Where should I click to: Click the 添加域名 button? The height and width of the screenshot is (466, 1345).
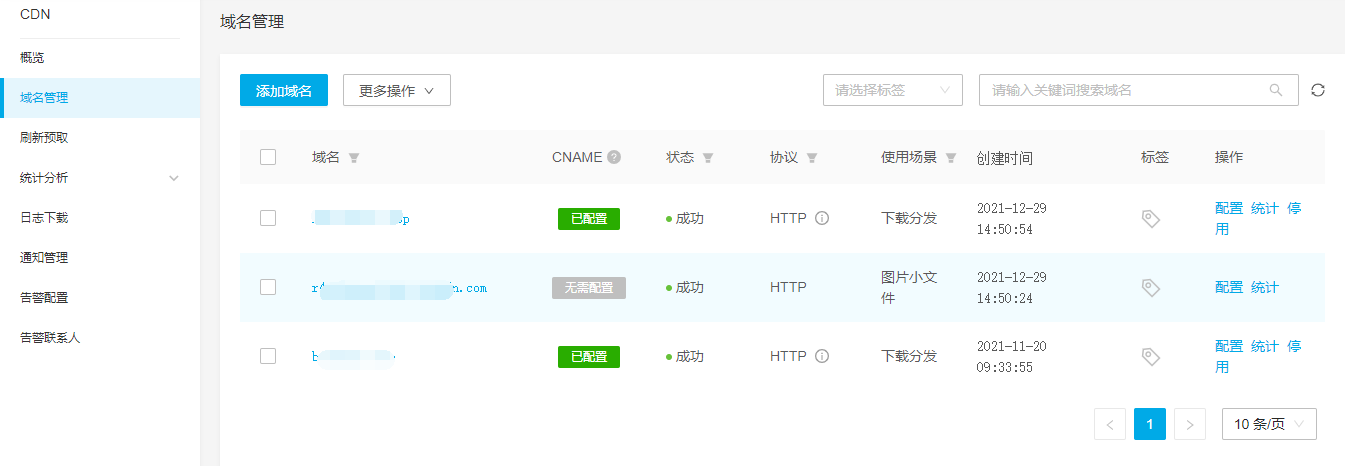(x=284, y=90)
